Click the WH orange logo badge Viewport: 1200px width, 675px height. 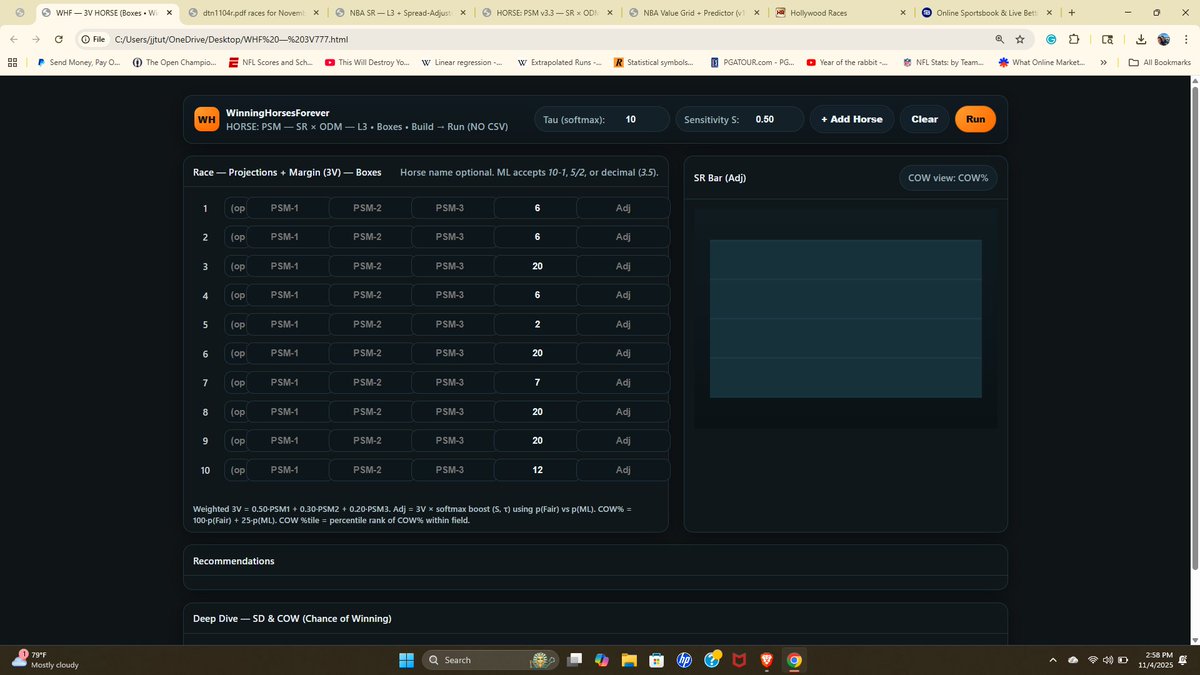pos(207,119)
